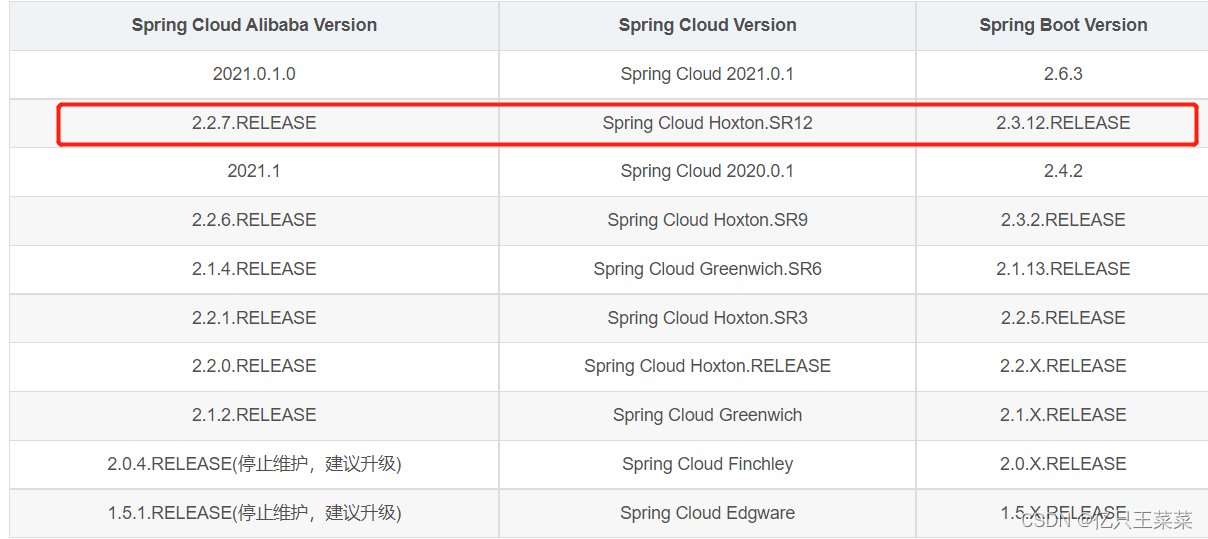The height and width of the screenshot is (539, 1208).
Task: Click the 'Spring Cloud Hoxton.RELEASE' cell
Action: [707, 366]
